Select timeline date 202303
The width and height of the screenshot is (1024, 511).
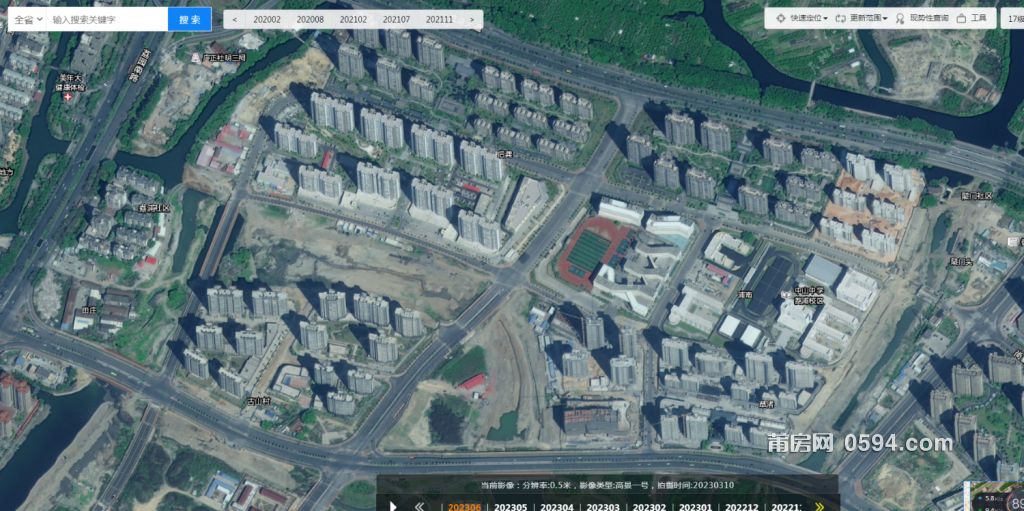coord(603,507)
